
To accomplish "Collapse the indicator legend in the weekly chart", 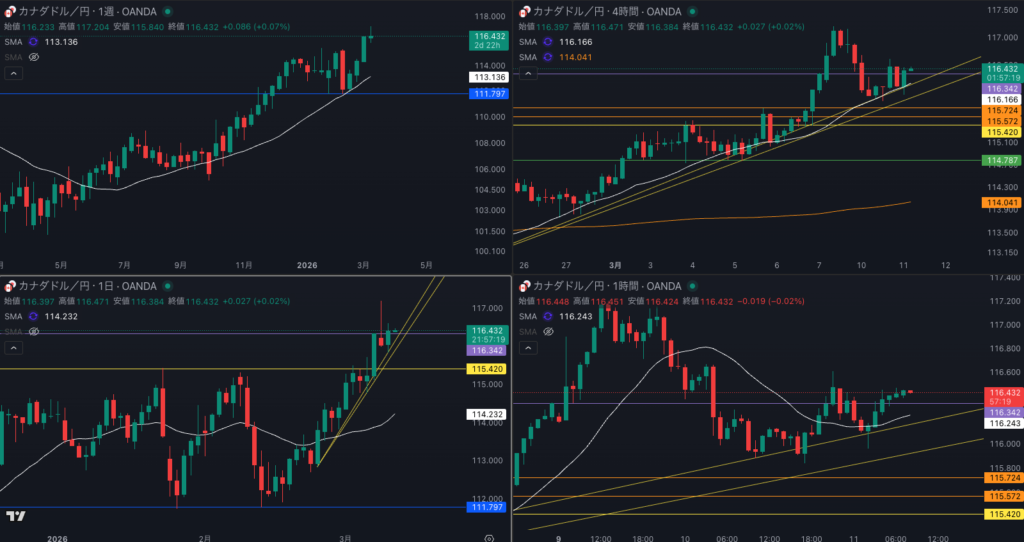I will point(14,73).
